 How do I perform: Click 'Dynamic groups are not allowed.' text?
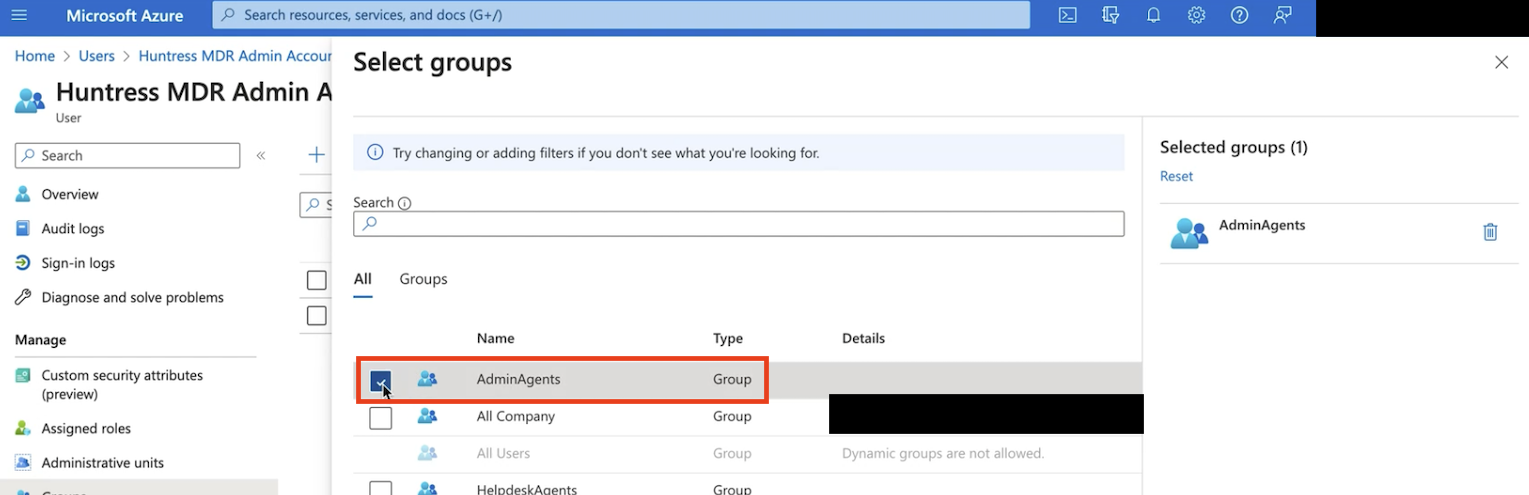[943, 453]
